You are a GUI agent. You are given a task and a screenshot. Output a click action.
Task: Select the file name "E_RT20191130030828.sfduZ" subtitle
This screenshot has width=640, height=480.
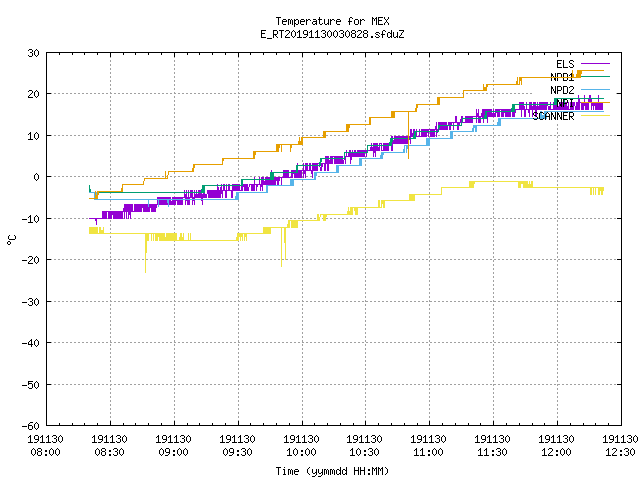point(332,34)
